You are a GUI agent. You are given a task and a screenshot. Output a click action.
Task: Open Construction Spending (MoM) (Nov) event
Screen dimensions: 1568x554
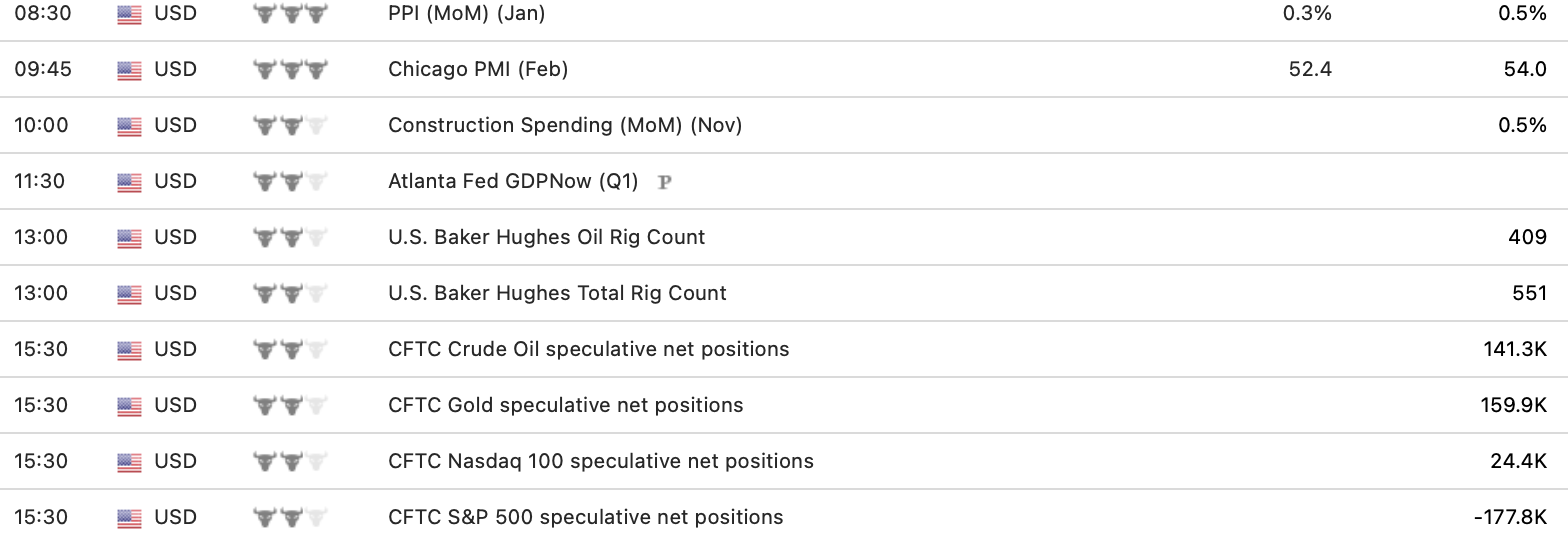click(564, 126)
